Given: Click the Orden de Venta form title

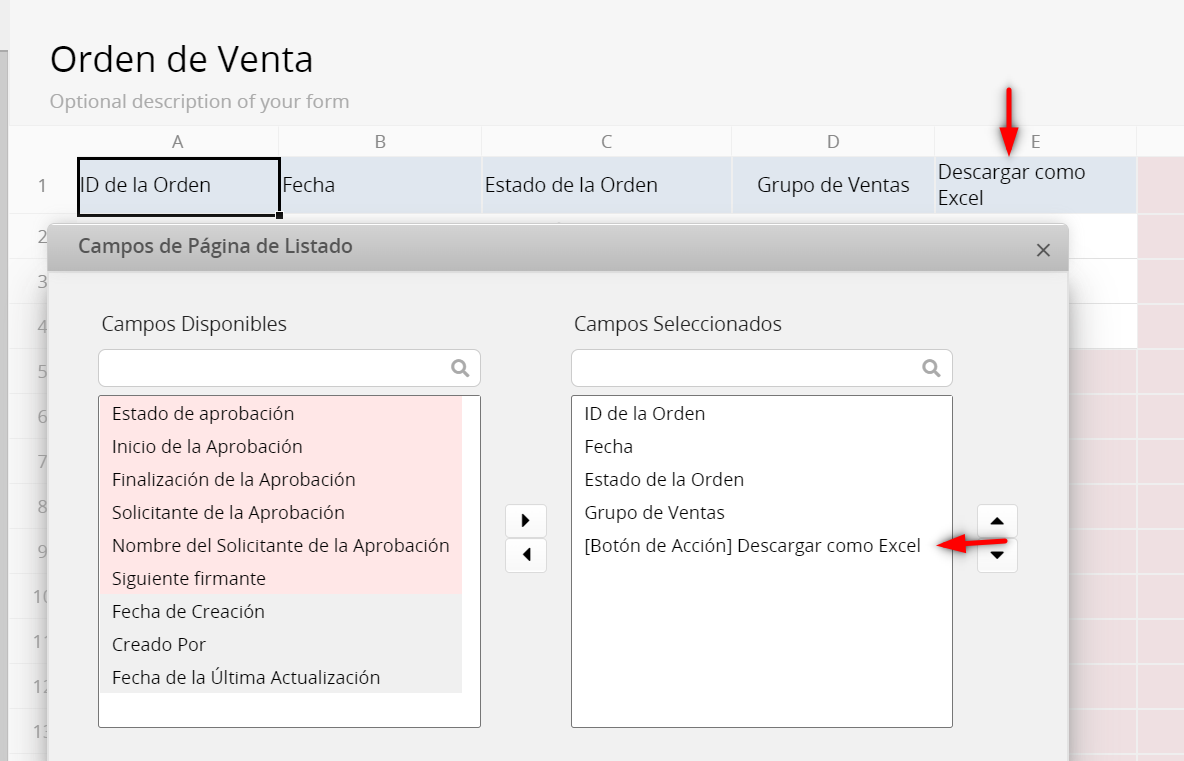Looking at the screenshot, I should coord(181,59).
